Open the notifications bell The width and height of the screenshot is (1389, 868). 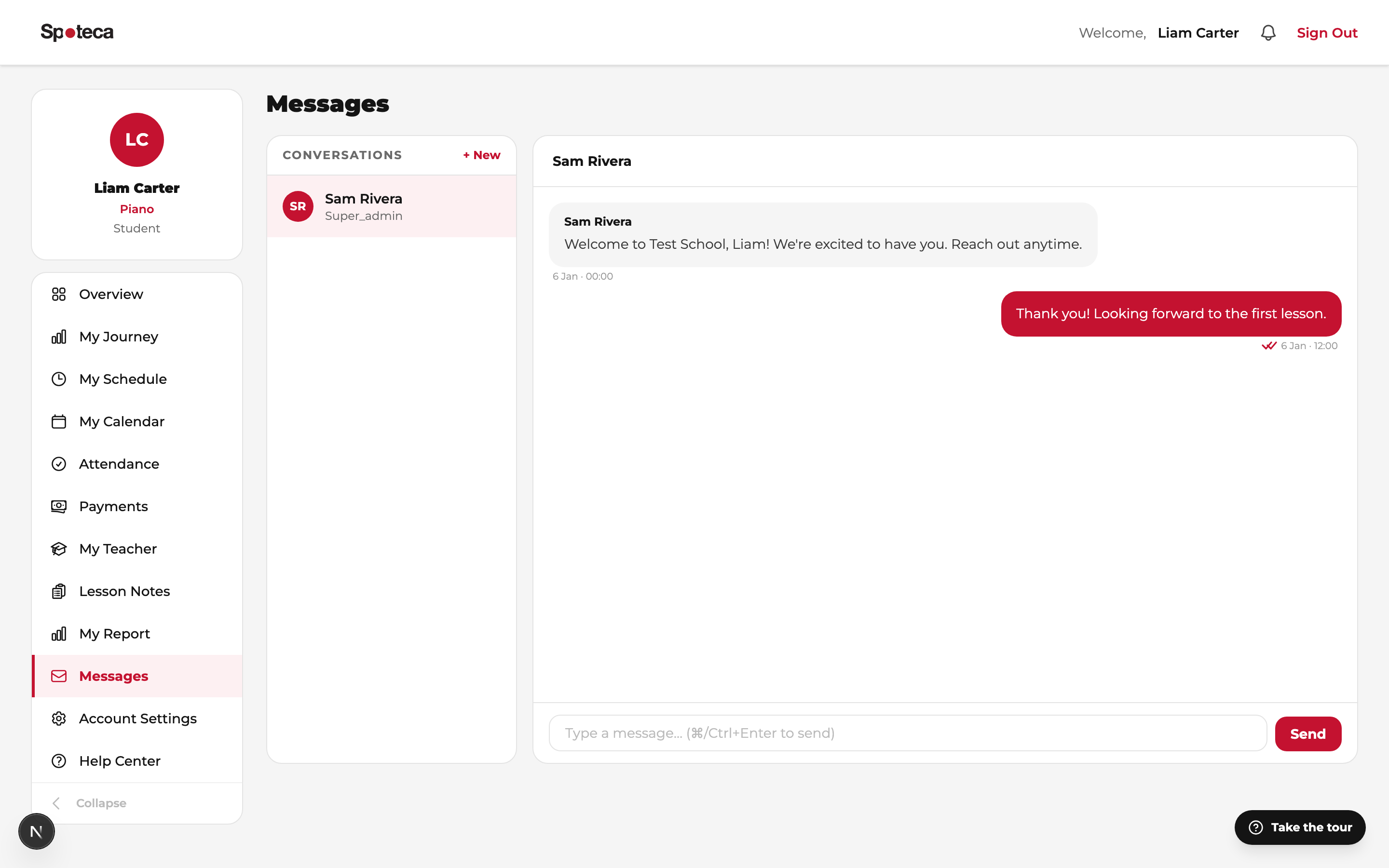click(x=1268, y=33)
